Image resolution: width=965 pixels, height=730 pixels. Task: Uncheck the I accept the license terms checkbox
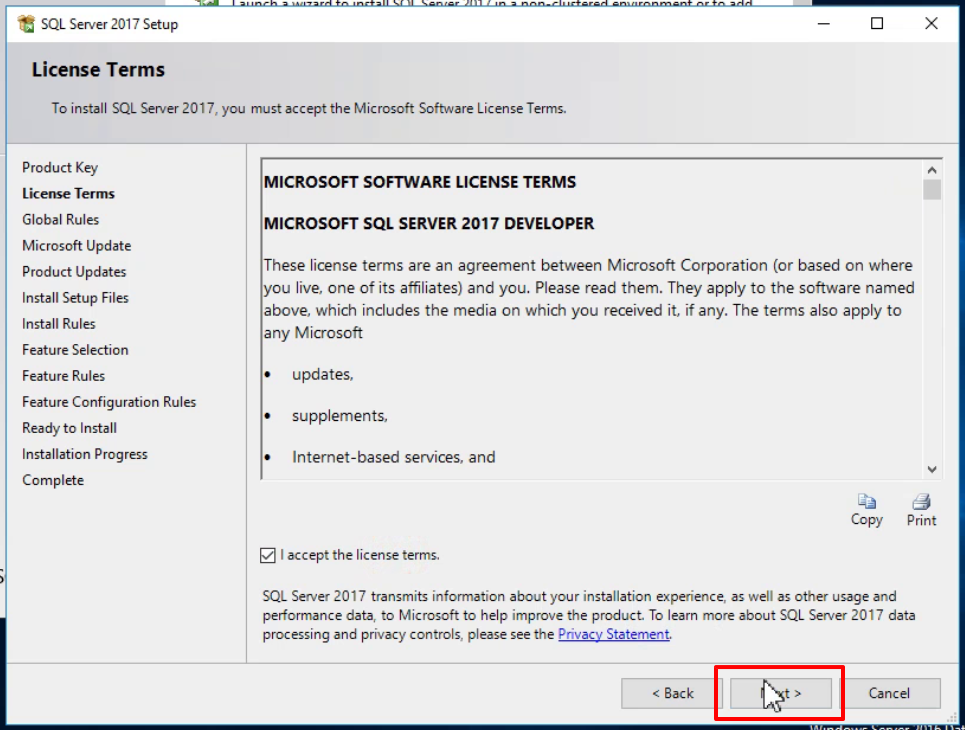tap(268, 555)
